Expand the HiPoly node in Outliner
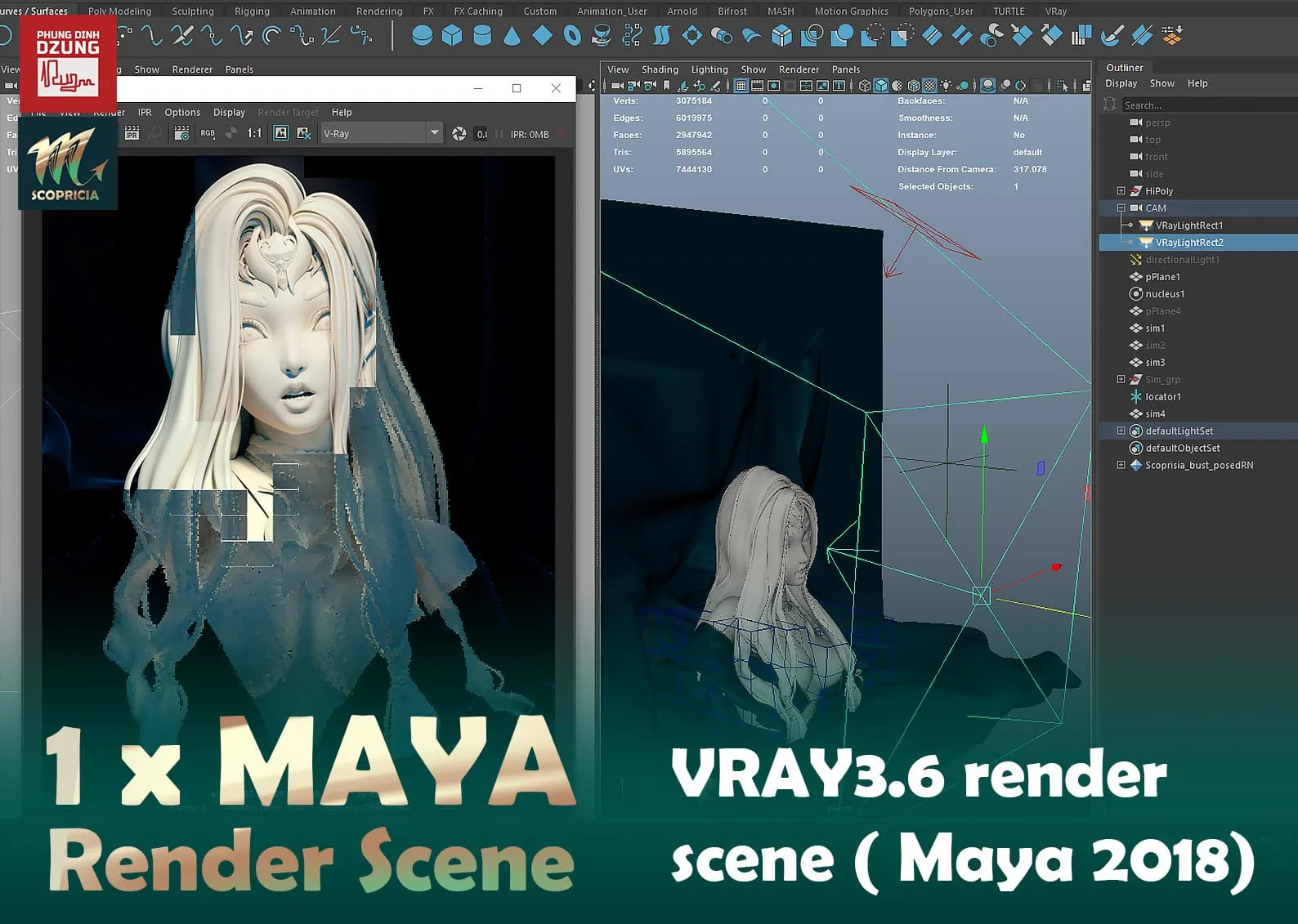 [1121, 191]
